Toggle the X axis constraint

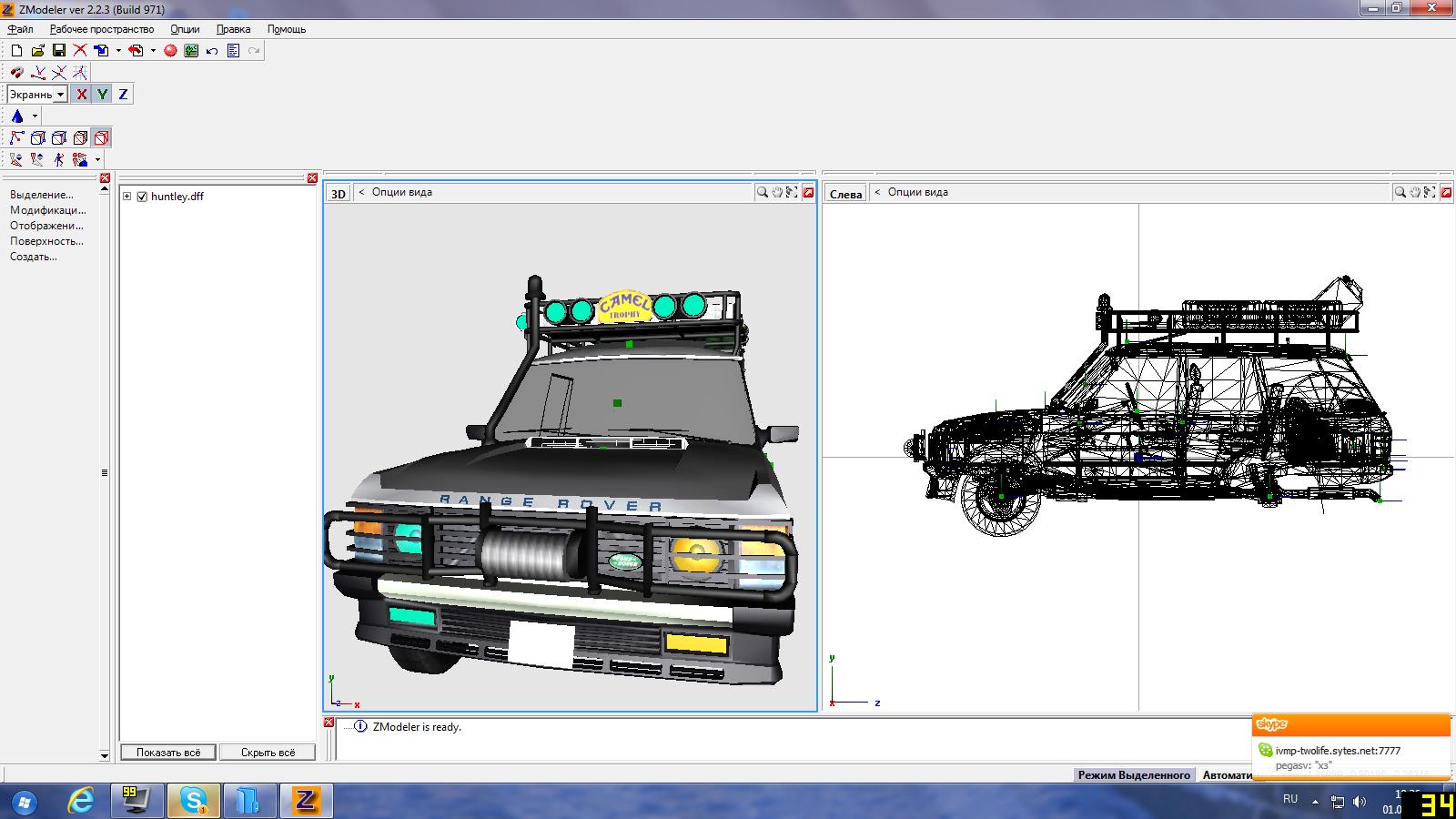pos(82,94)
